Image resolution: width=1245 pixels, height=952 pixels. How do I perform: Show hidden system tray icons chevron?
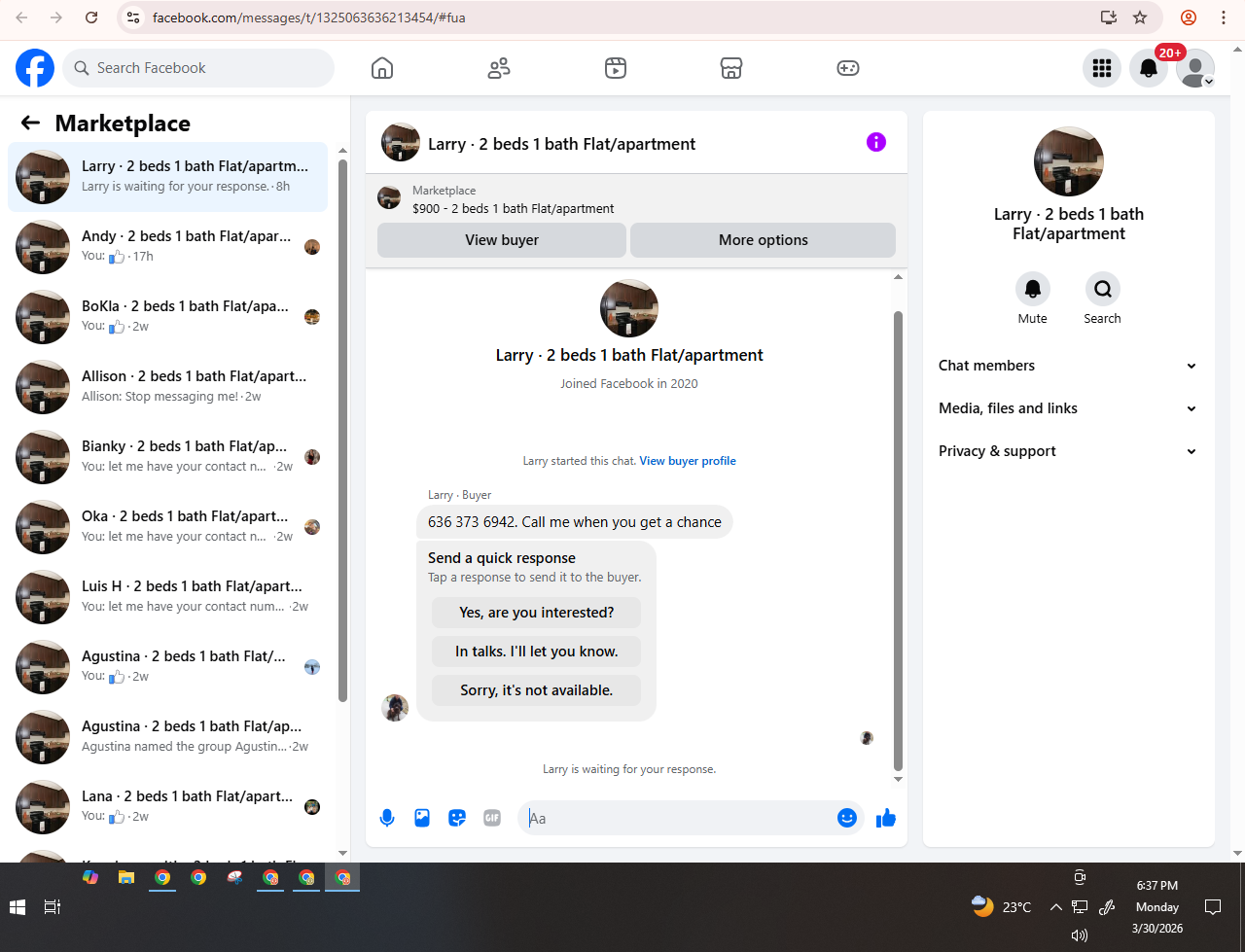[x=1055, y=907]
